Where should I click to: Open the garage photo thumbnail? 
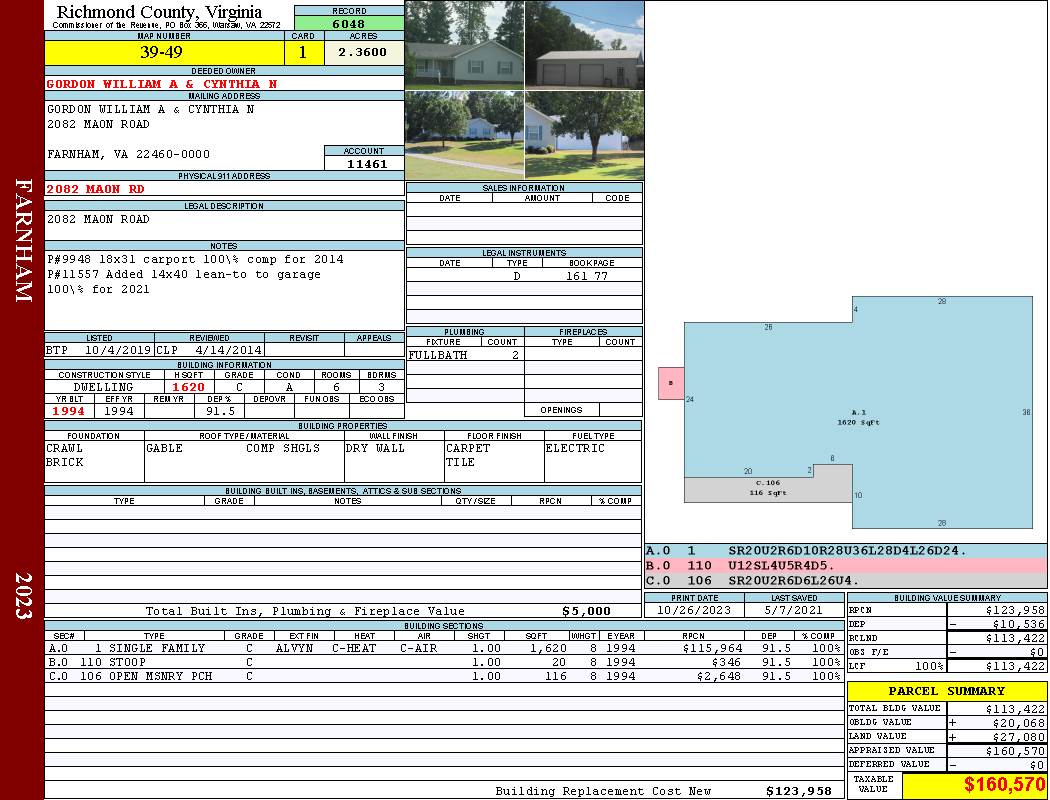[585, 44]
